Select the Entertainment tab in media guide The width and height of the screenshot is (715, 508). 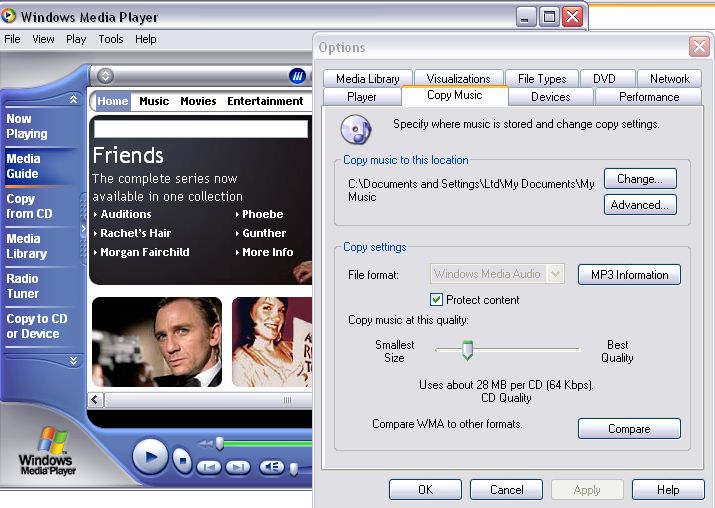[x=265, y=101]
